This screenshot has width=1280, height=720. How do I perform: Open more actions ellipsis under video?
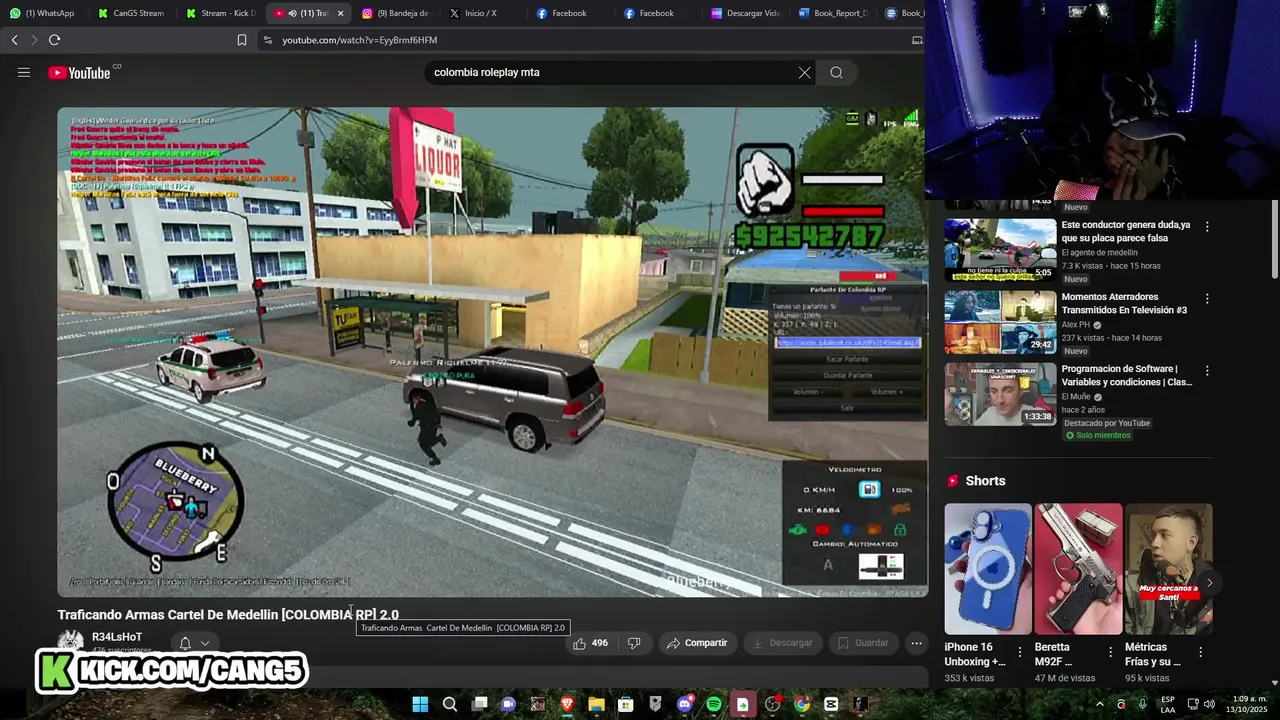pyautogui.click(x=916, y=643)
